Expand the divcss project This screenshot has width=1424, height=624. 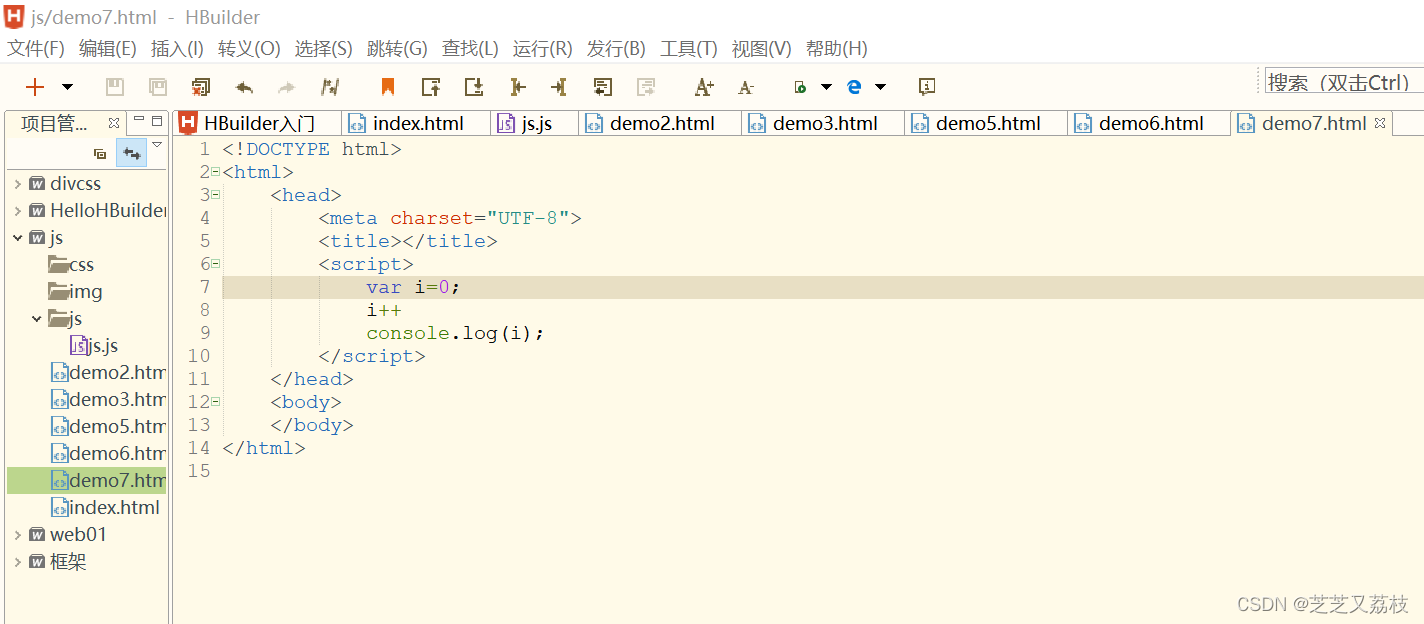[x=18, y=184]
